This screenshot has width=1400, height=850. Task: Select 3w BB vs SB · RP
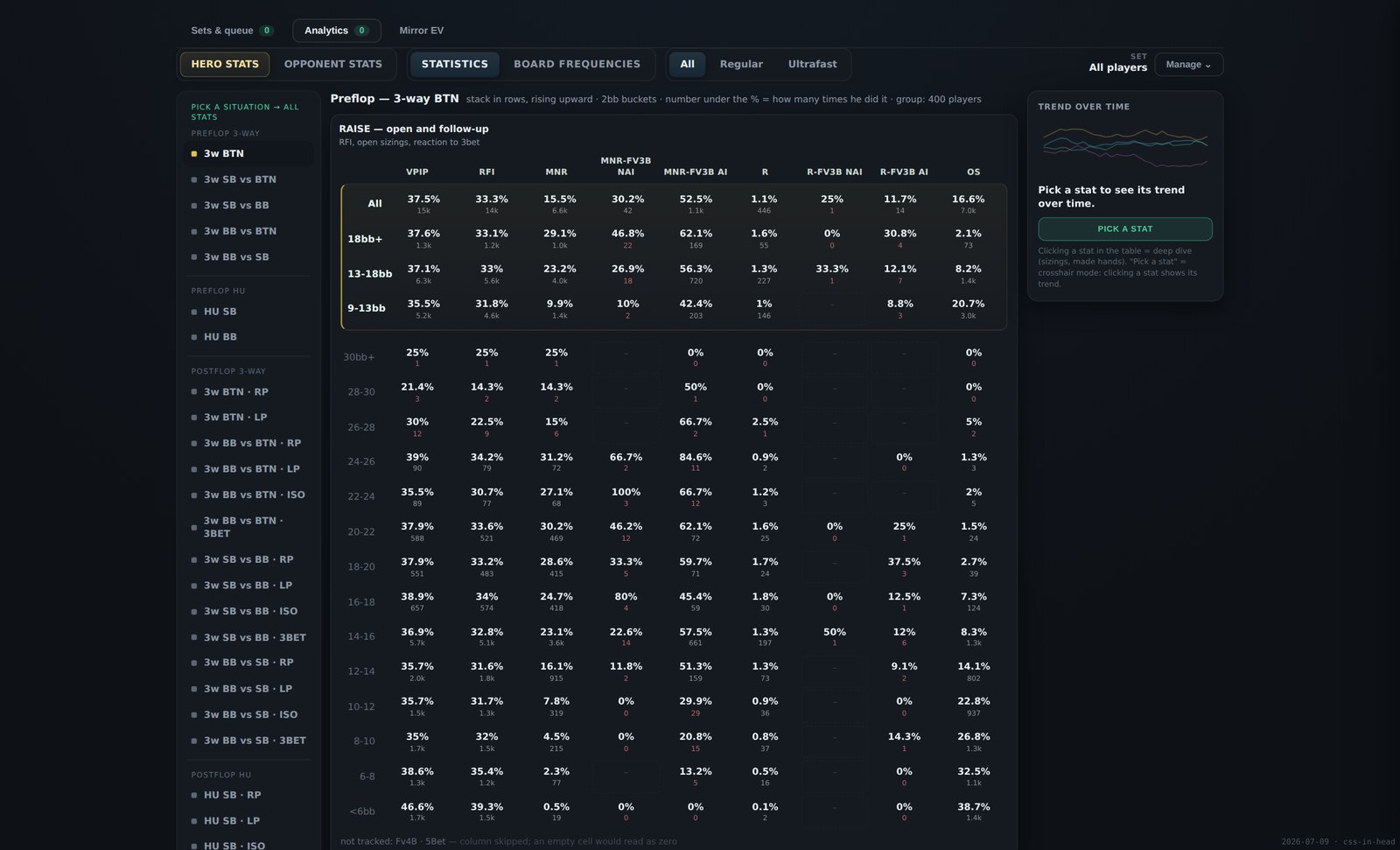coord(249,663)
